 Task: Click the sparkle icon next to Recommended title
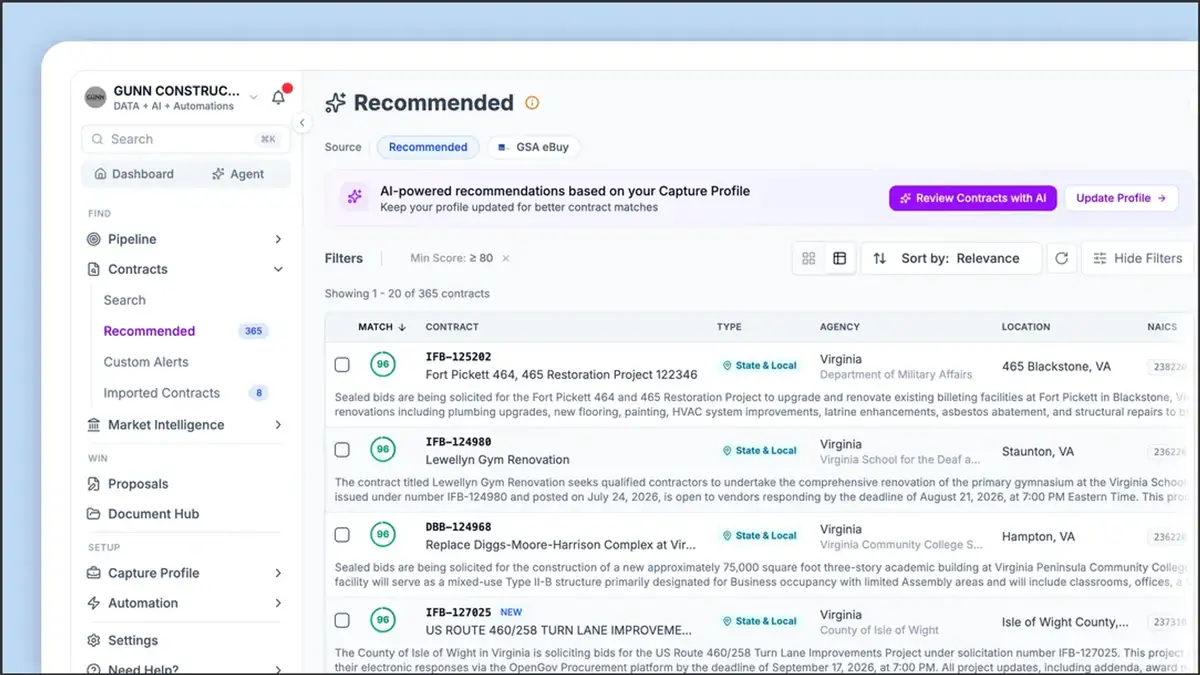[336, 103]
